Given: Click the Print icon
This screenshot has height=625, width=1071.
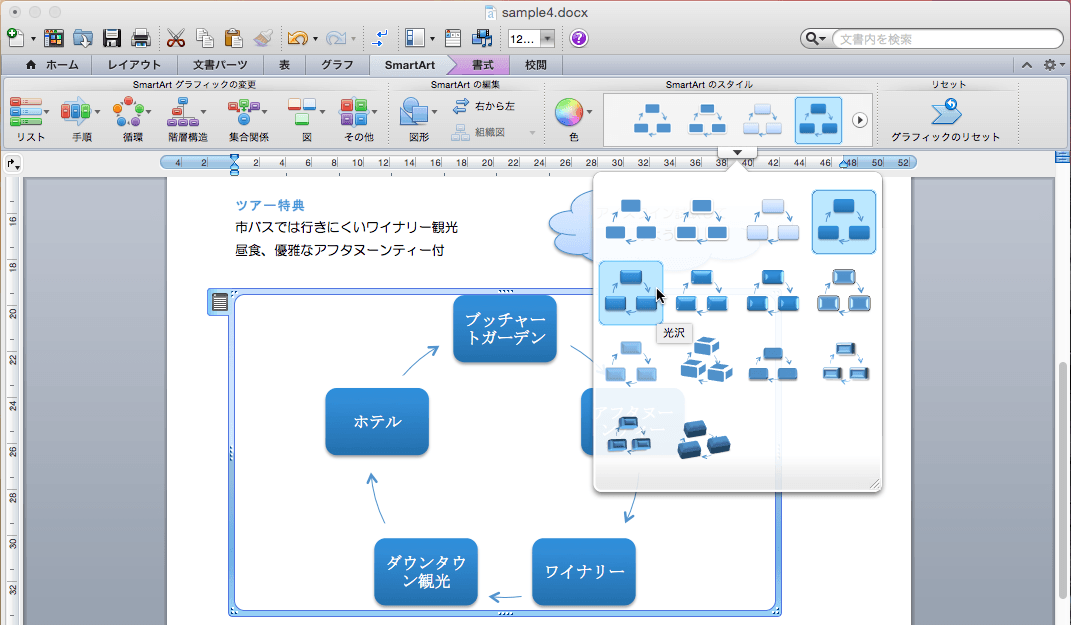Looking at the screenshot, I should point(141,38).
